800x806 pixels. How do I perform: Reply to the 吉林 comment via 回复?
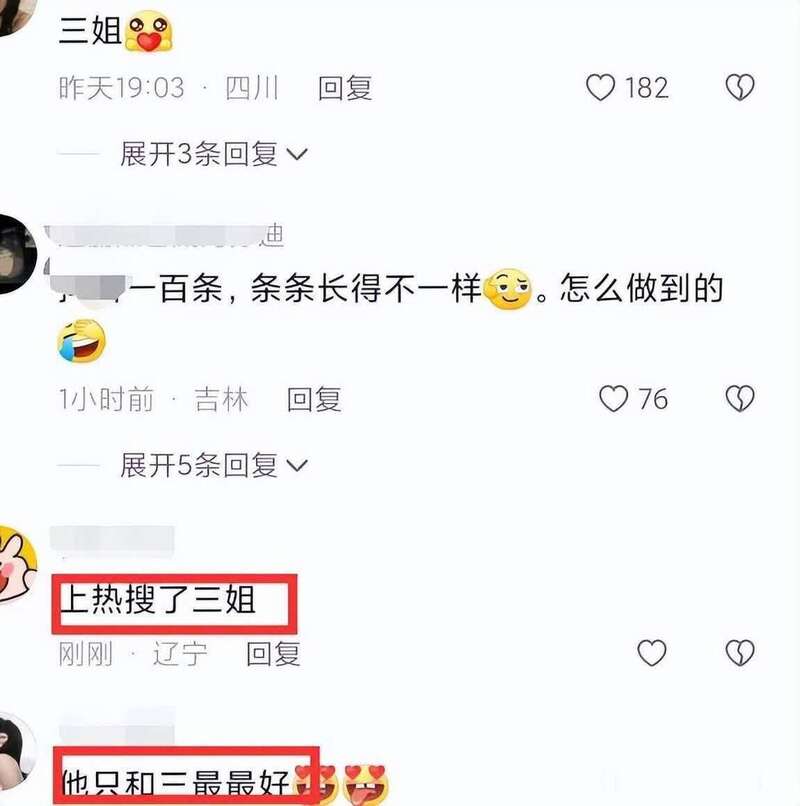(314, 399)
